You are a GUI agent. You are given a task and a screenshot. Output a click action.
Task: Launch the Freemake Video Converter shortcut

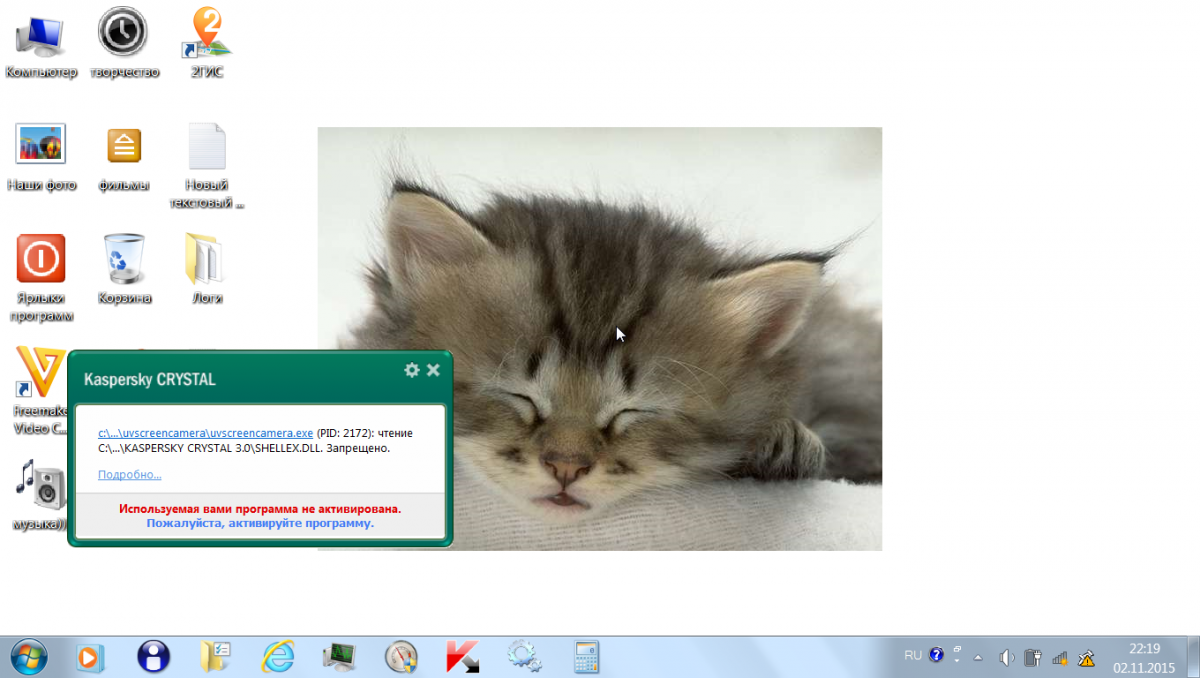click(38, 390)
